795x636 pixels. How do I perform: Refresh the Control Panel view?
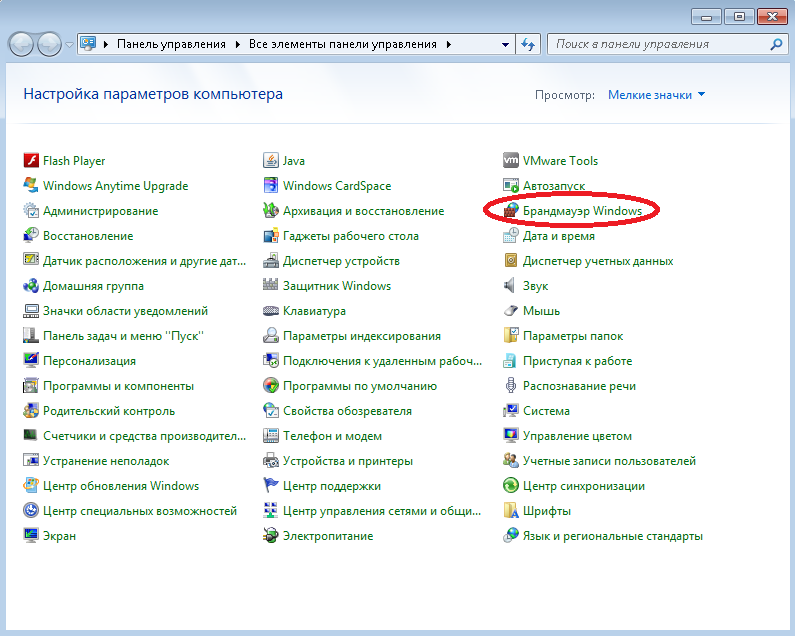click(x=528, y=45)
